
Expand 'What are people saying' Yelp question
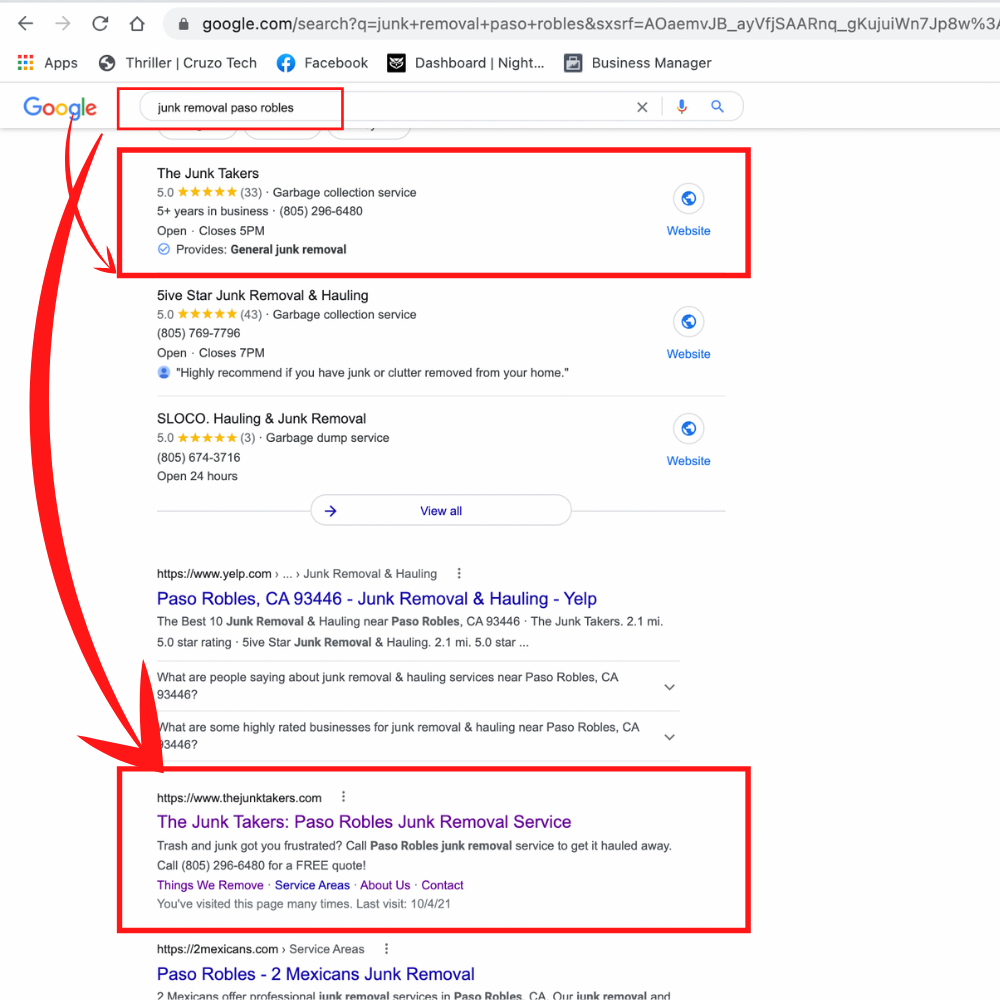[418, 686]
